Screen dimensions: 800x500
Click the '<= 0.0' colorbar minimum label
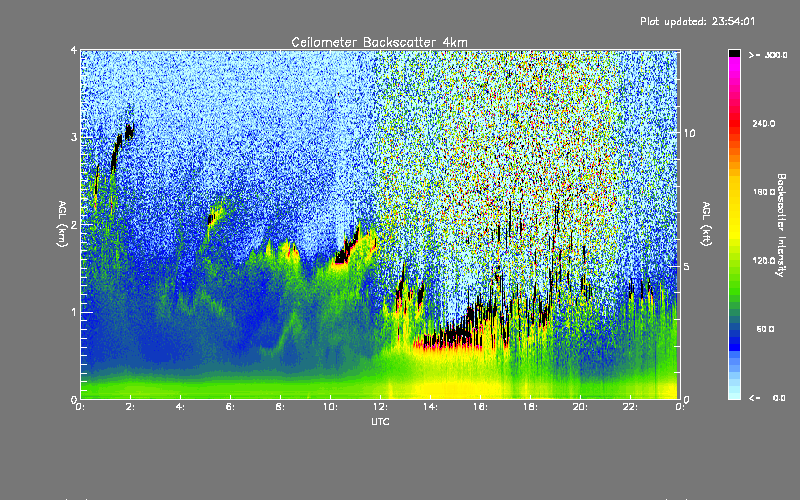tap(767, 397)
